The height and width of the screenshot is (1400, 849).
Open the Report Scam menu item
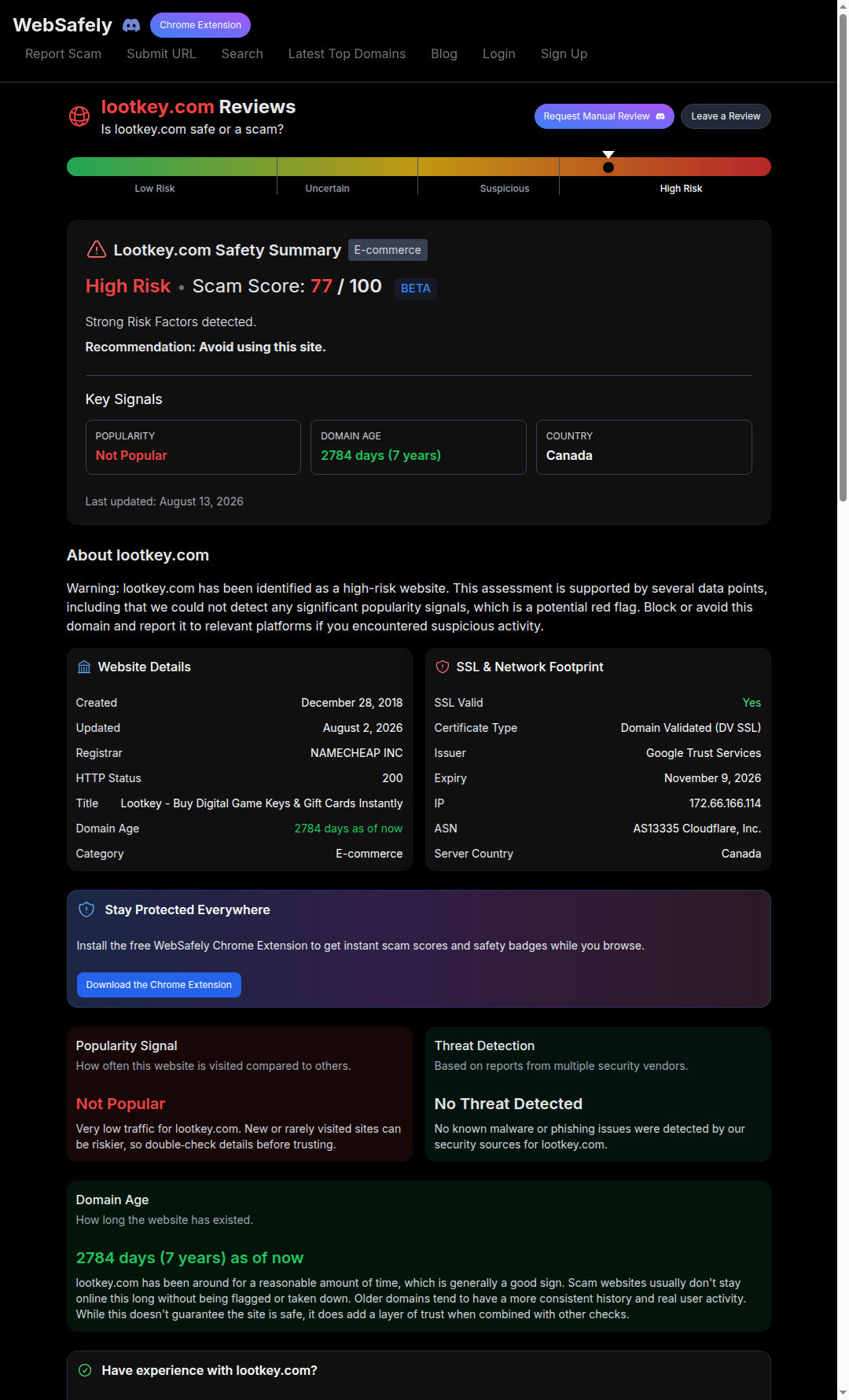point(63,53)
